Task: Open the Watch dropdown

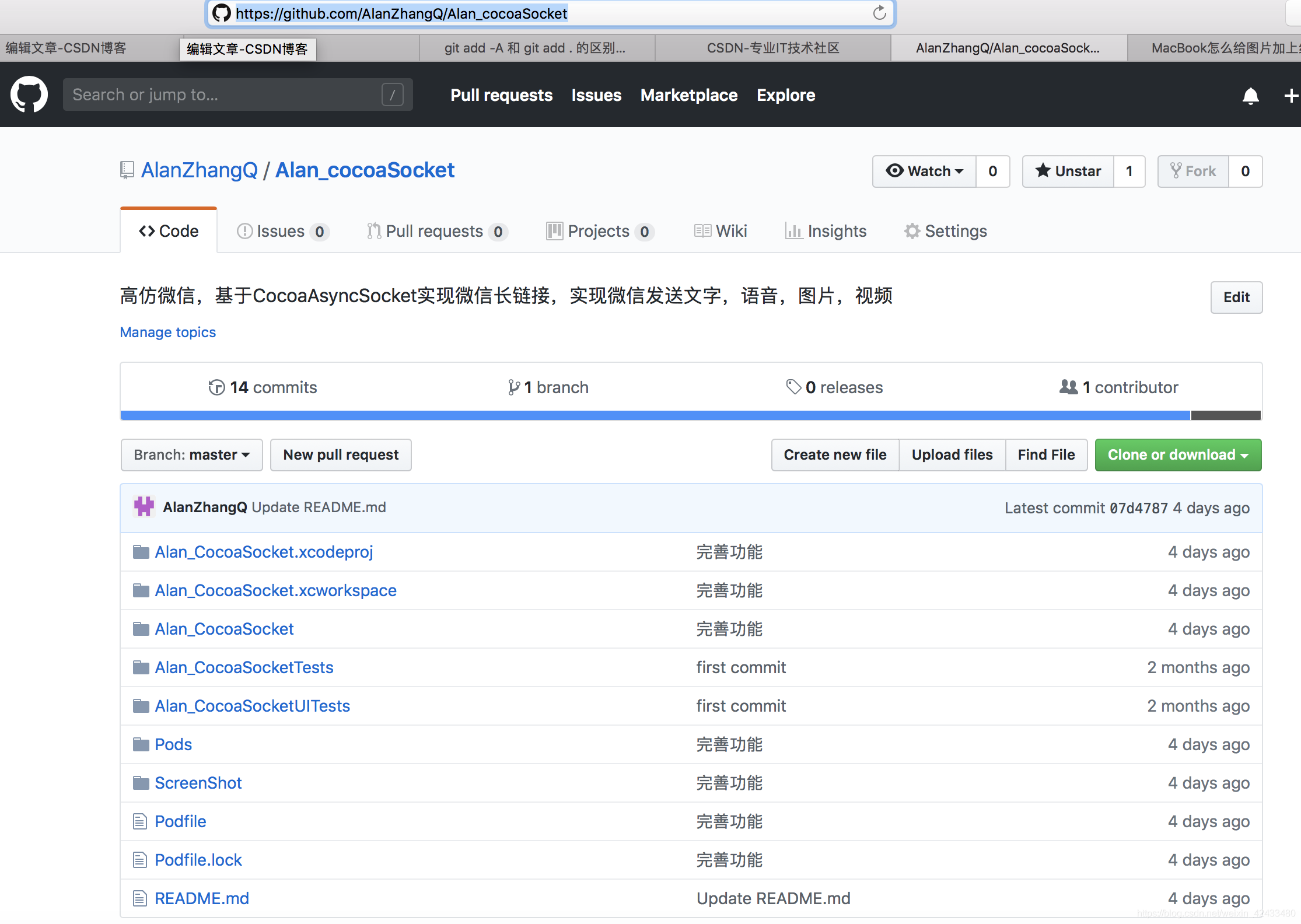Action: click(x=924, y=171)
